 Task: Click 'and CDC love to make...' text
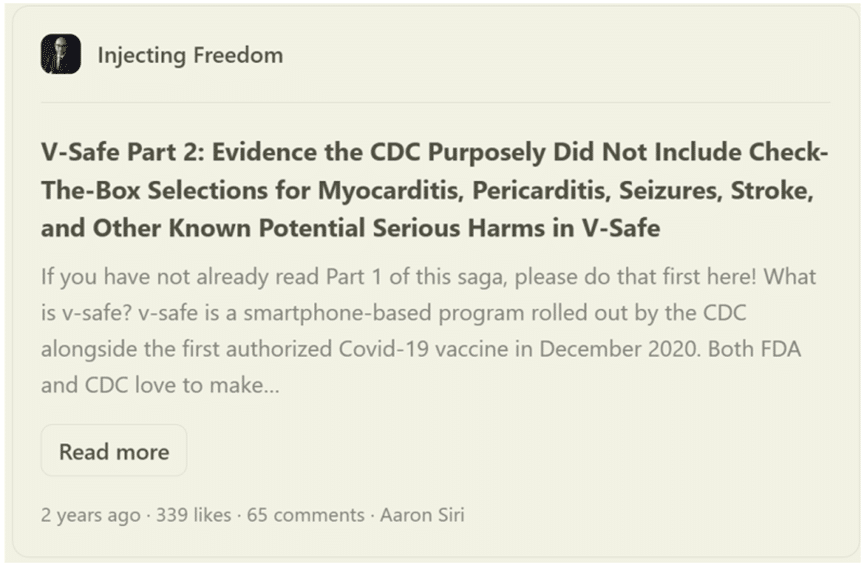(x=160, y=385)
